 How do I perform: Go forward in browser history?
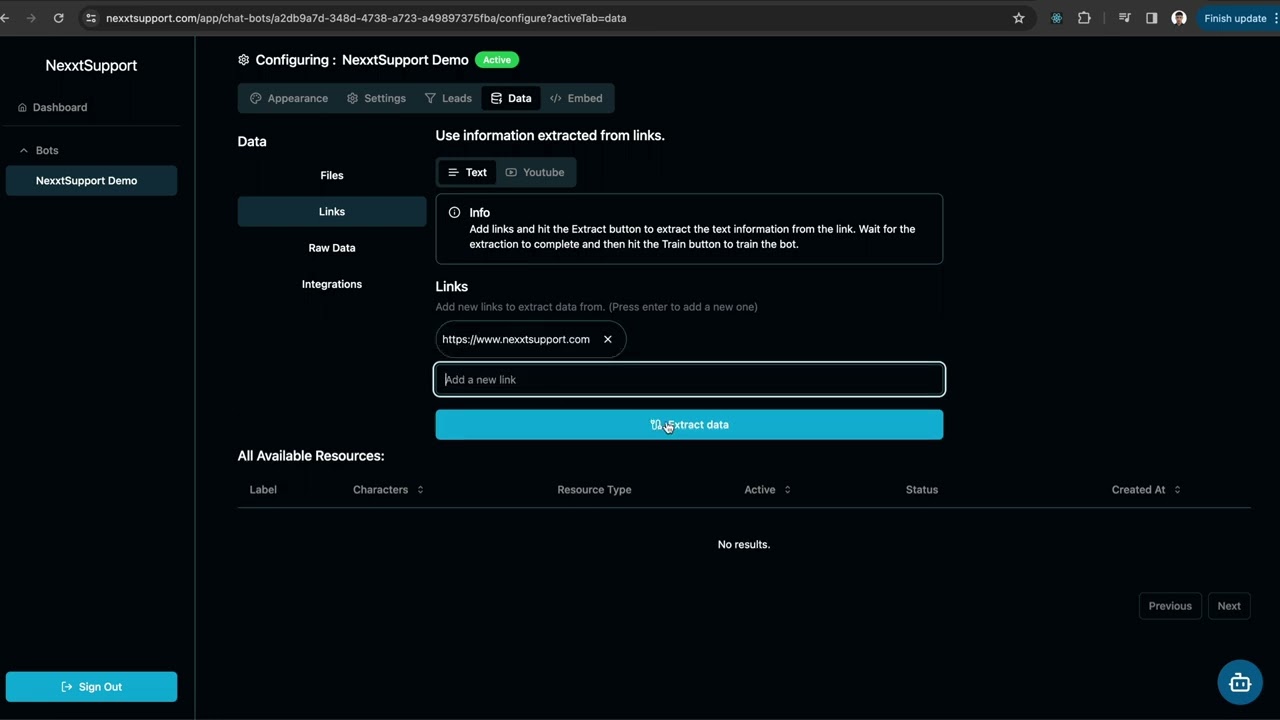30,18
